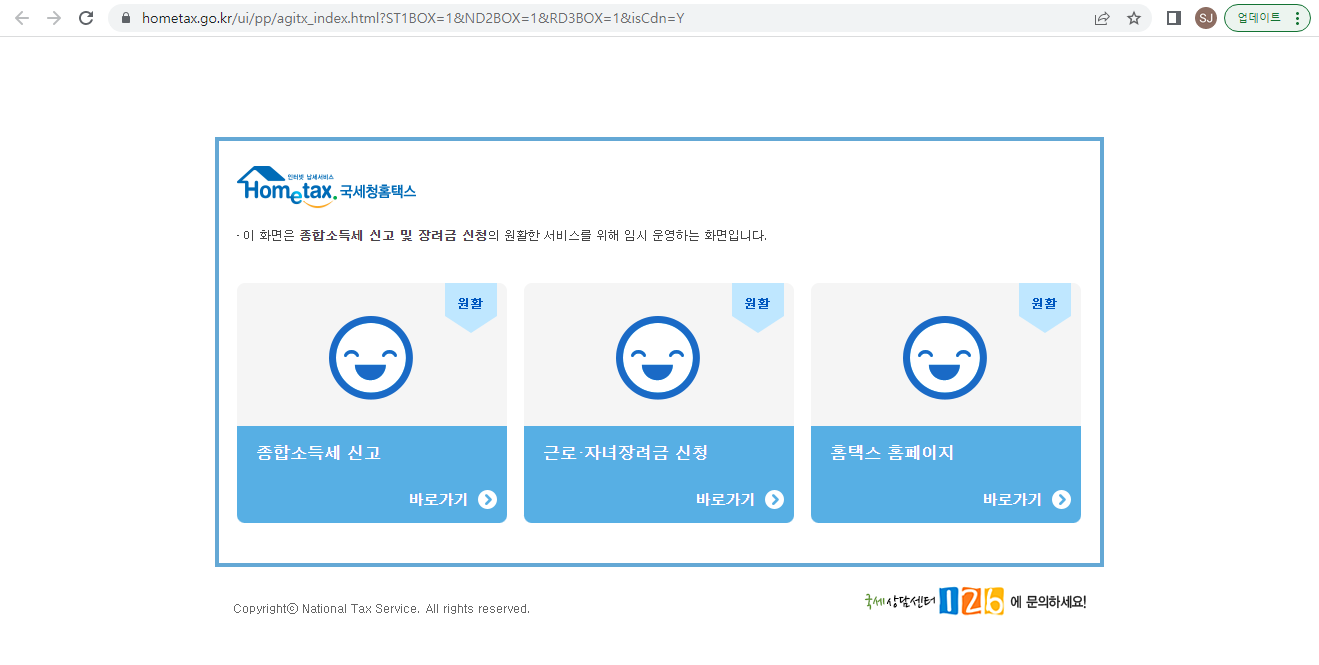Click the Hometax 국세청홈택스 logo
1319x665 pixels.
point(327,187)
